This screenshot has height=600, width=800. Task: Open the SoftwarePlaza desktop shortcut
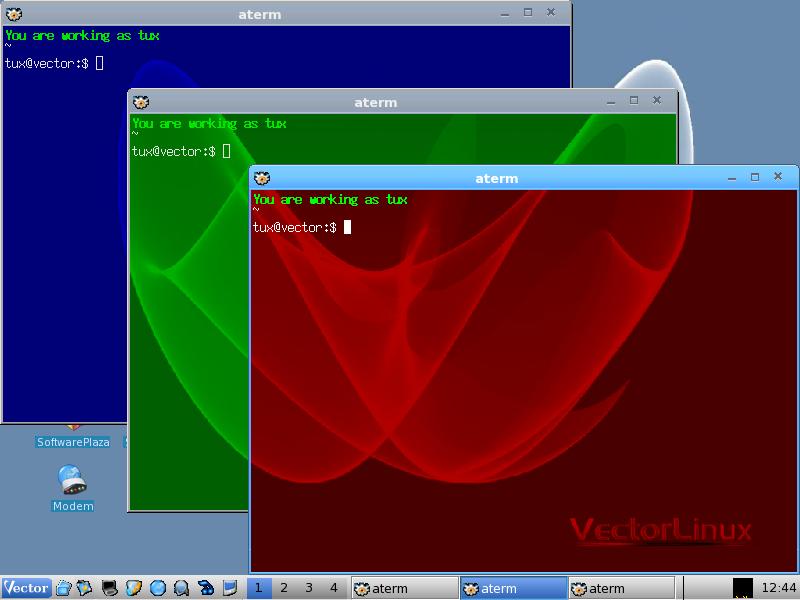click(73, 441)
